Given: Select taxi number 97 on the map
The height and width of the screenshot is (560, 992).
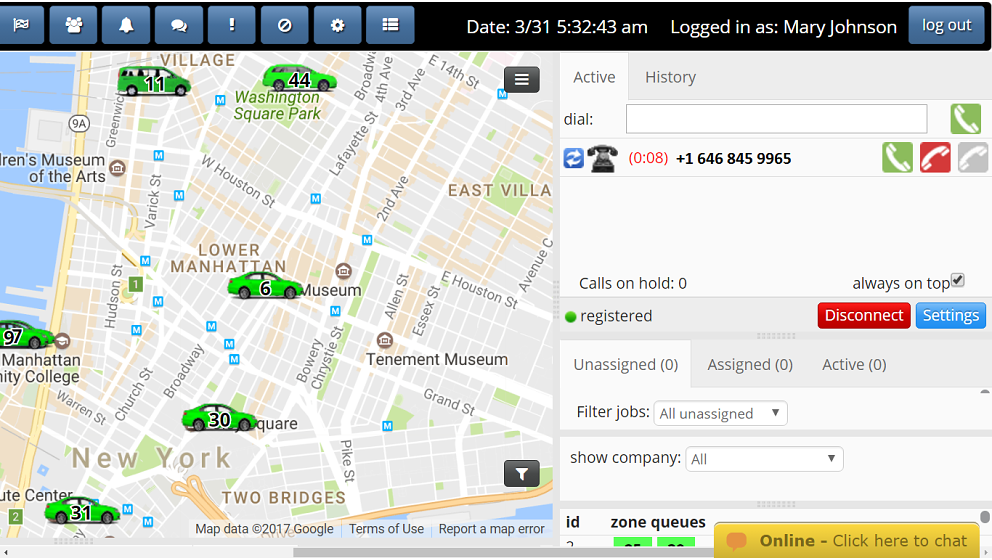Looking at the screenshot, I should [25, 335].
